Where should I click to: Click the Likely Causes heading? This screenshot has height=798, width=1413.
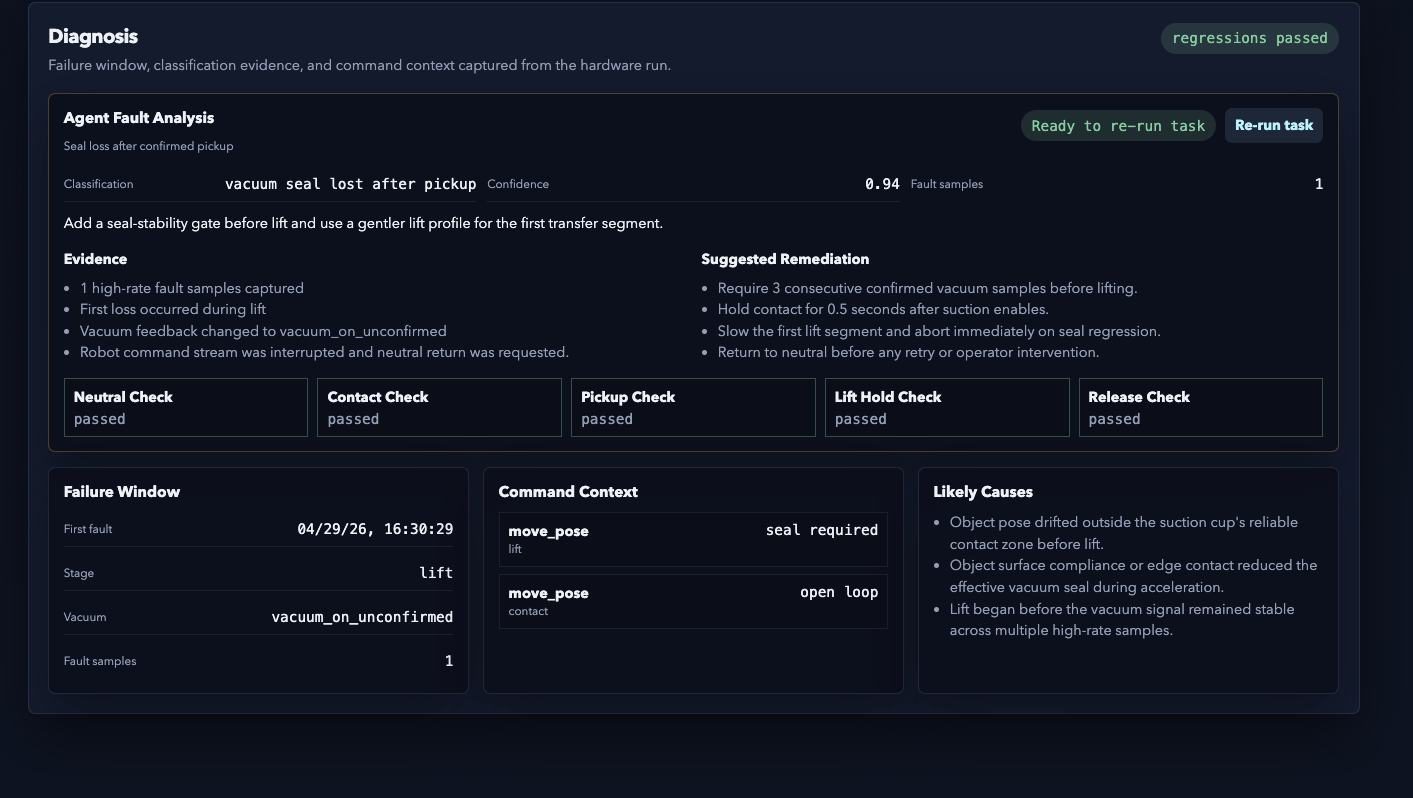[983, 492]
